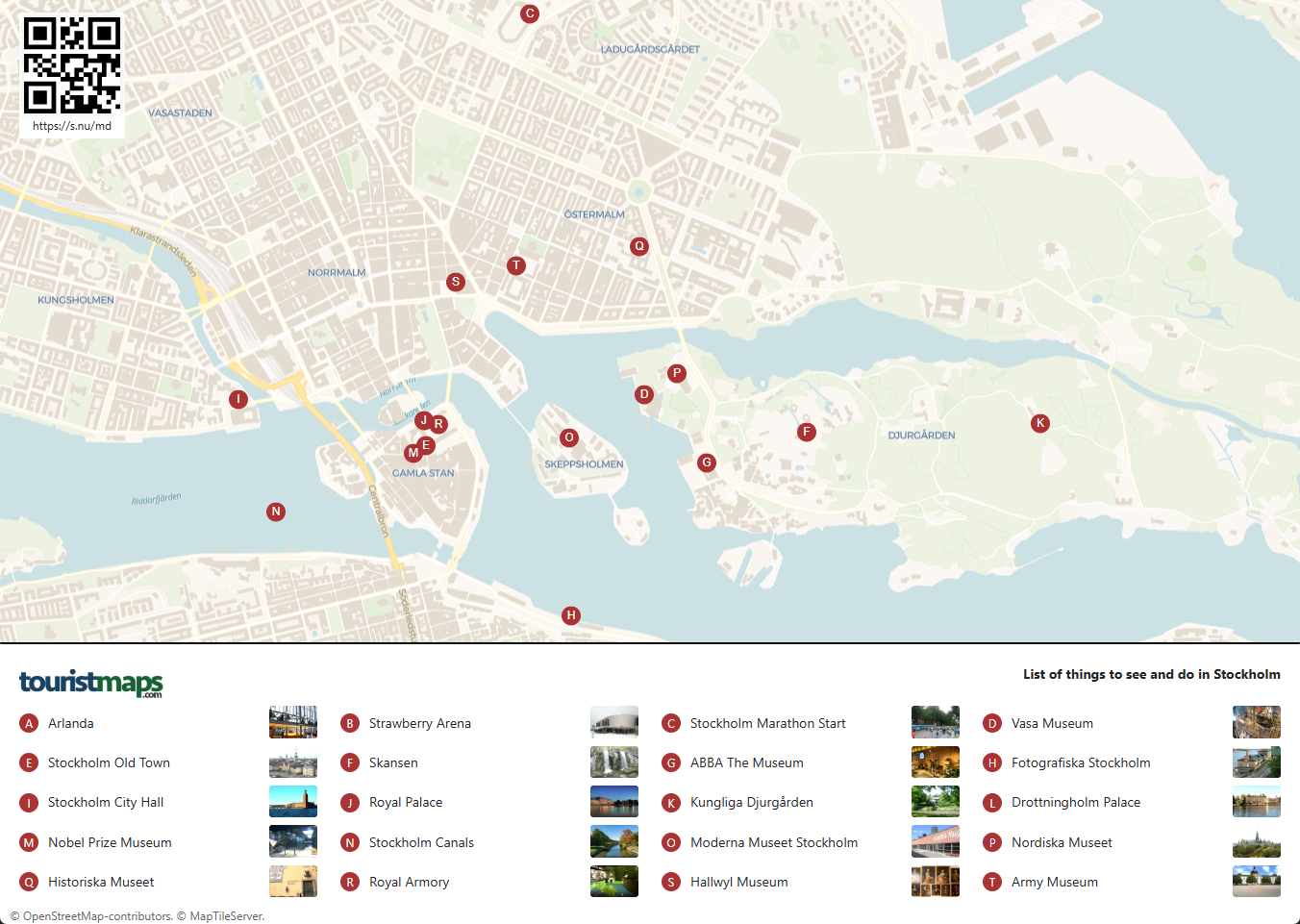The image size is (1300, 924).
Task: Select marker G for ABBA The Museum
Action: 707,462
